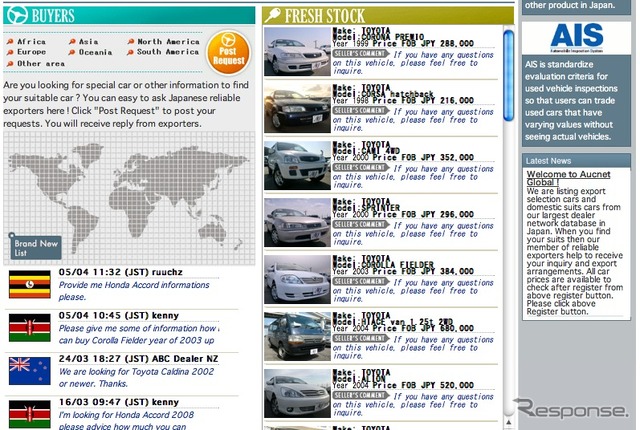Open kenny's Honda Accord 2008 request
This screenshot has height=430, width=640.
click(x=126, y=420)
